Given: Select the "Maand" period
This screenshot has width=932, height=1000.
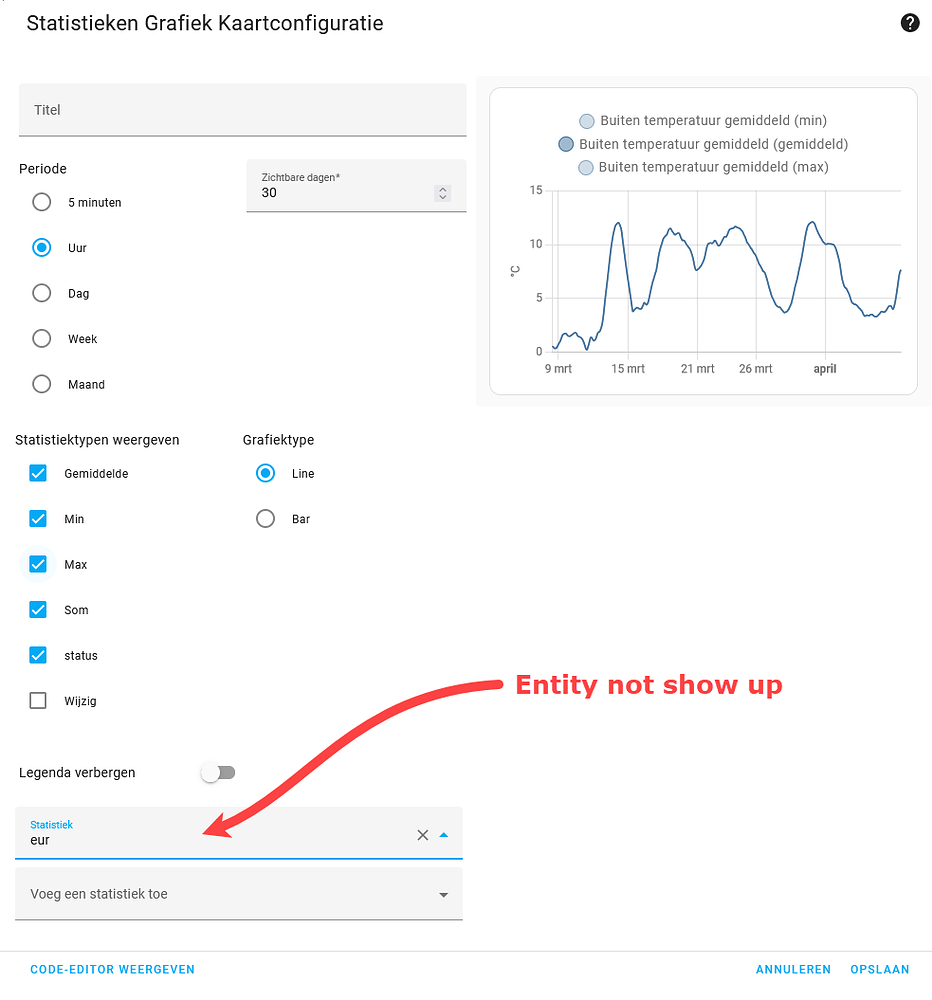Looking at the screenshot, I should coord(41,384).
